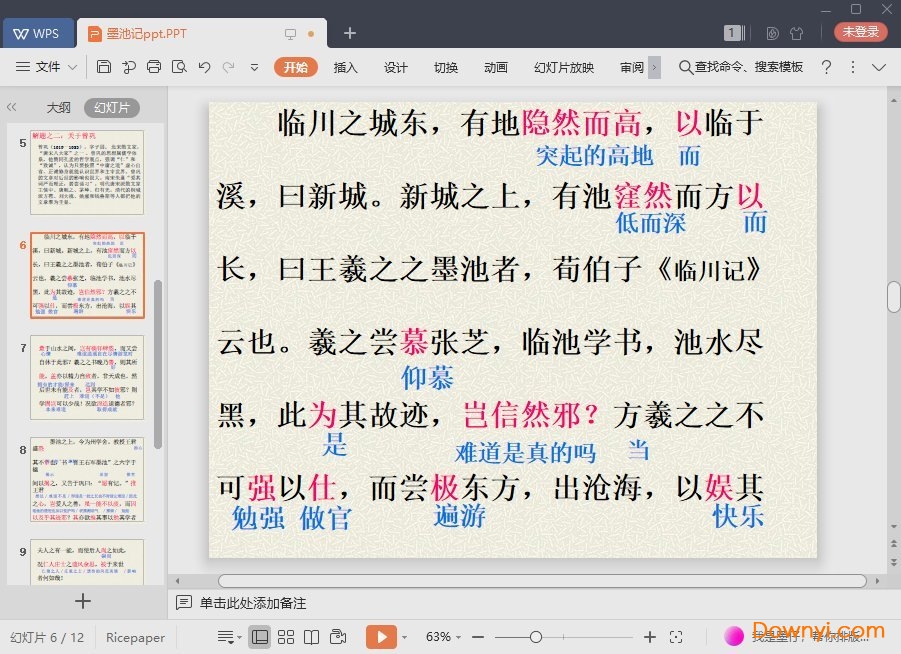The image size is (901, 654).
Task: Click the Print Preview icon
Action: click(178, 67)
